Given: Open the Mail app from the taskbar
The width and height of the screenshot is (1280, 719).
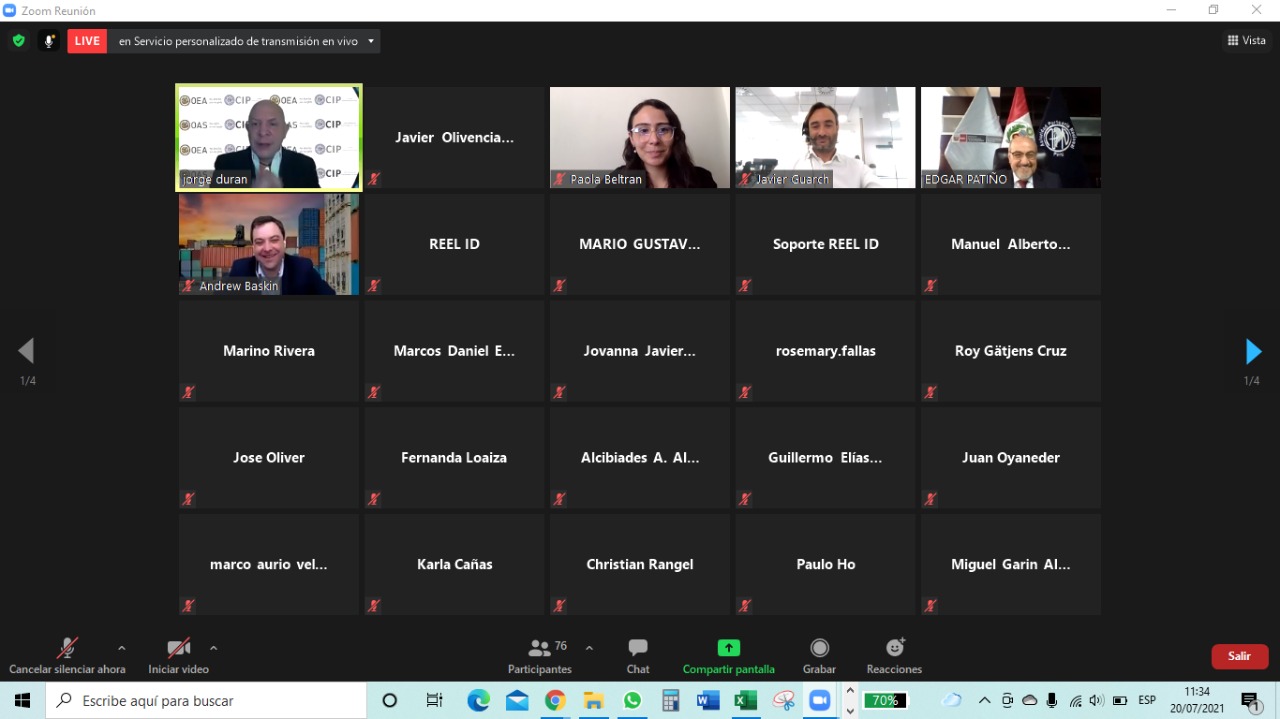Looking at the screenshot, I should [517, 700].
